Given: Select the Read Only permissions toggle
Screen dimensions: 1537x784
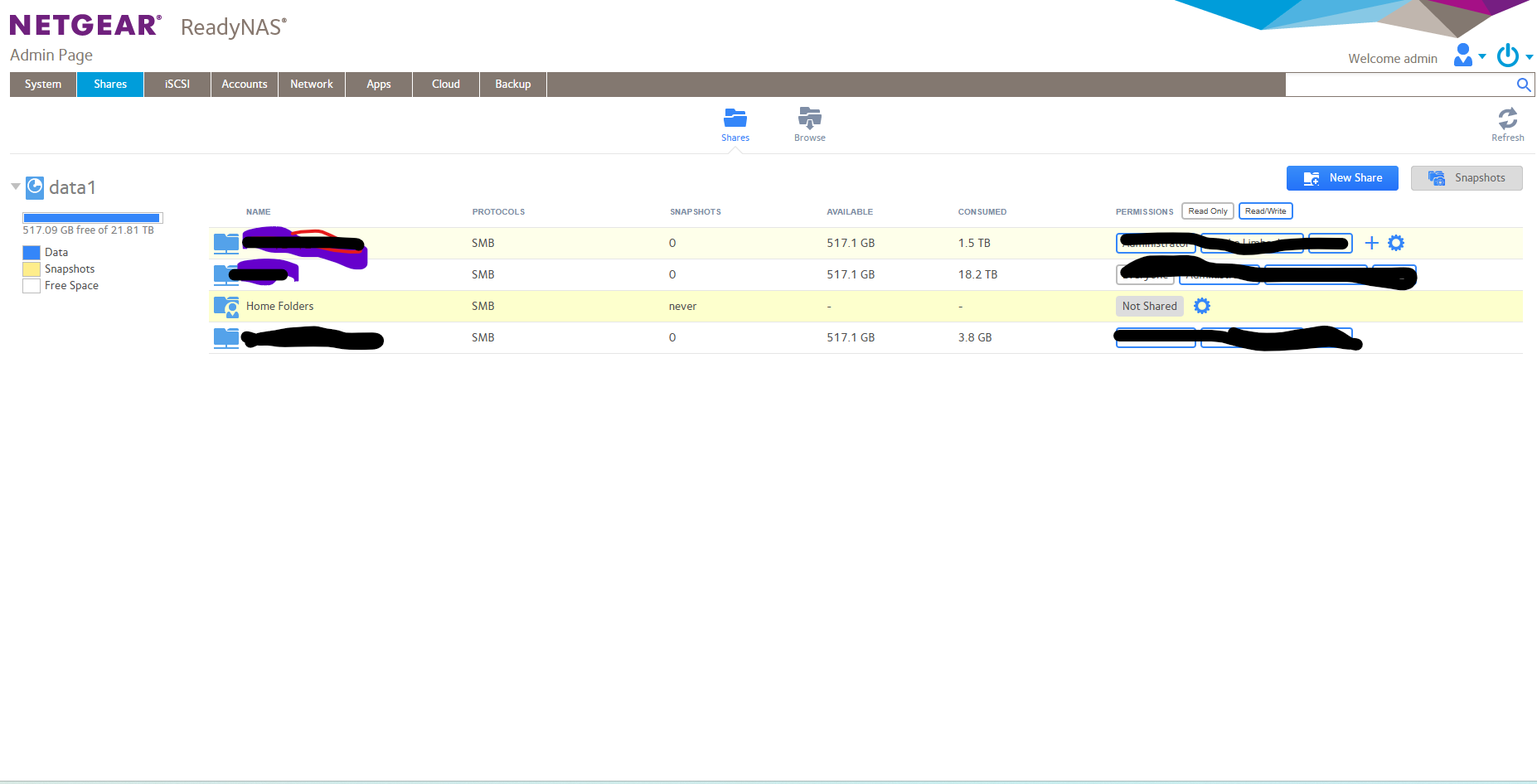Looking at the screenshot, I should [x=1207, y=211].
